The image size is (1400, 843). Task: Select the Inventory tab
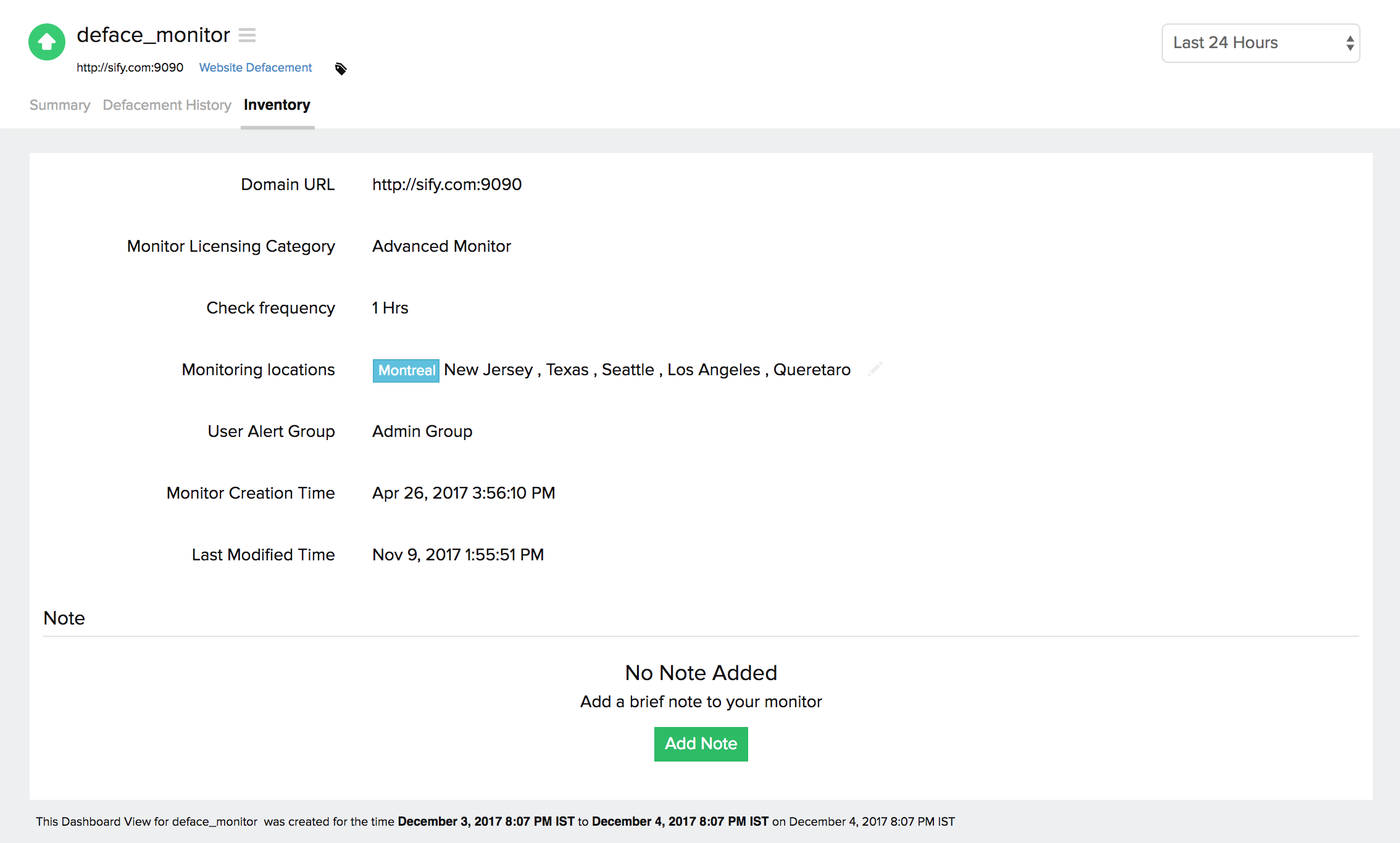[277, 105]
